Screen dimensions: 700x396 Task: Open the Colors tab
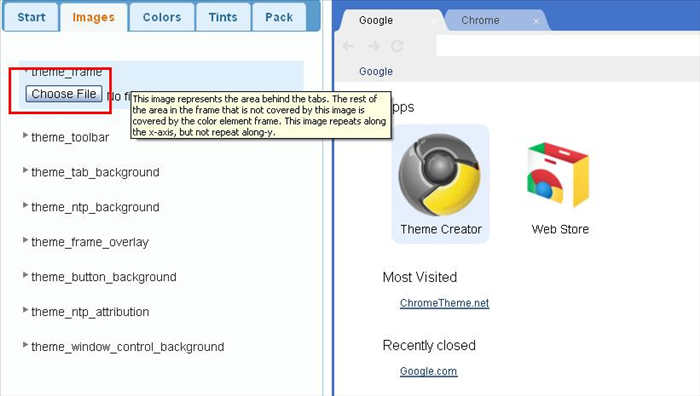click(x=162, y=17)
